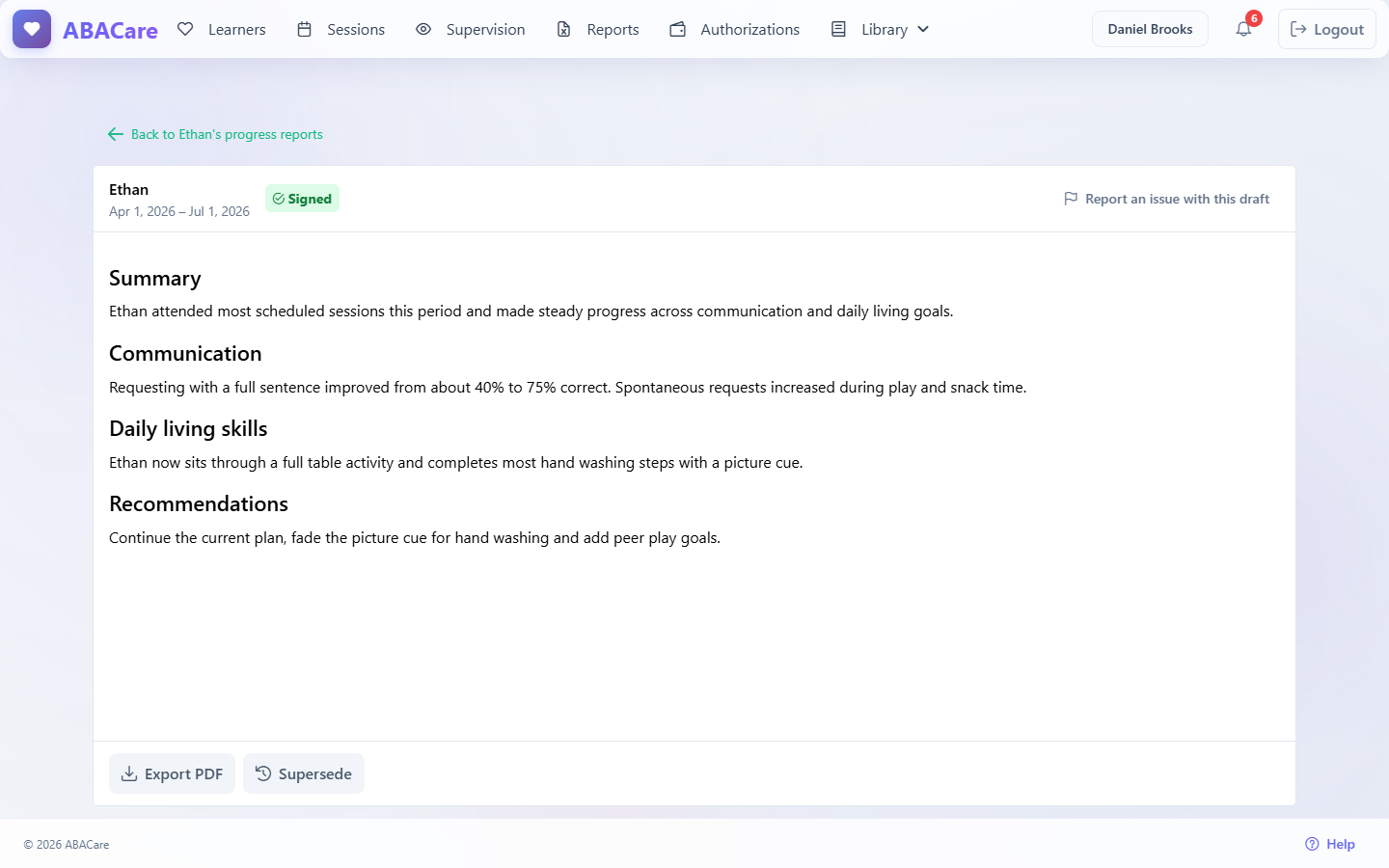Click the logout arrow icon
Viewport: 1389px width, 868px height.
coord(1298,29)
